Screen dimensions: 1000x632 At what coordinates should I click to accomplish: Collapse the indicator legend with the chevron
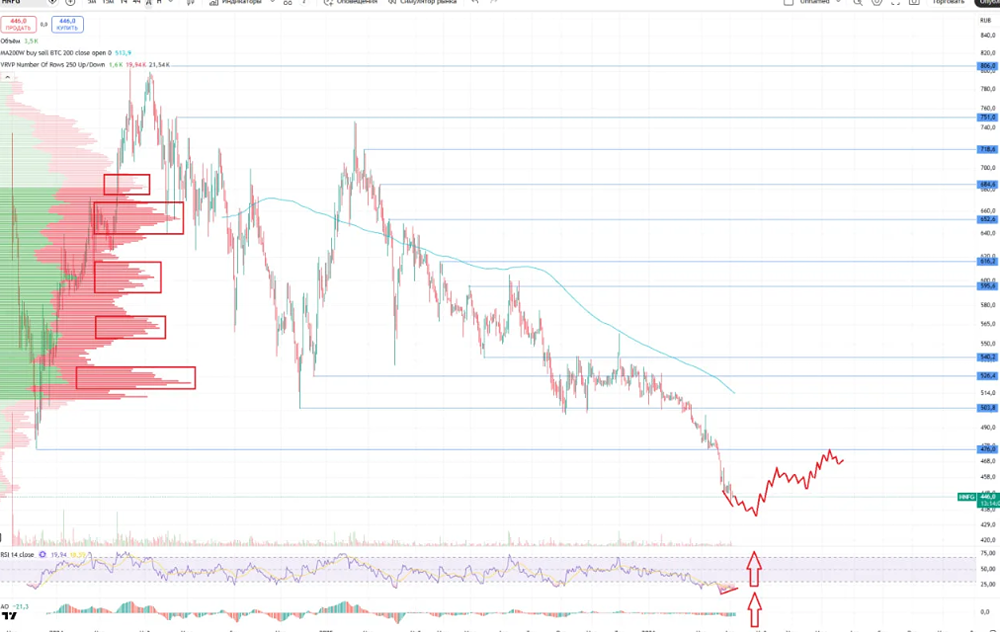[x=8, y=77]
